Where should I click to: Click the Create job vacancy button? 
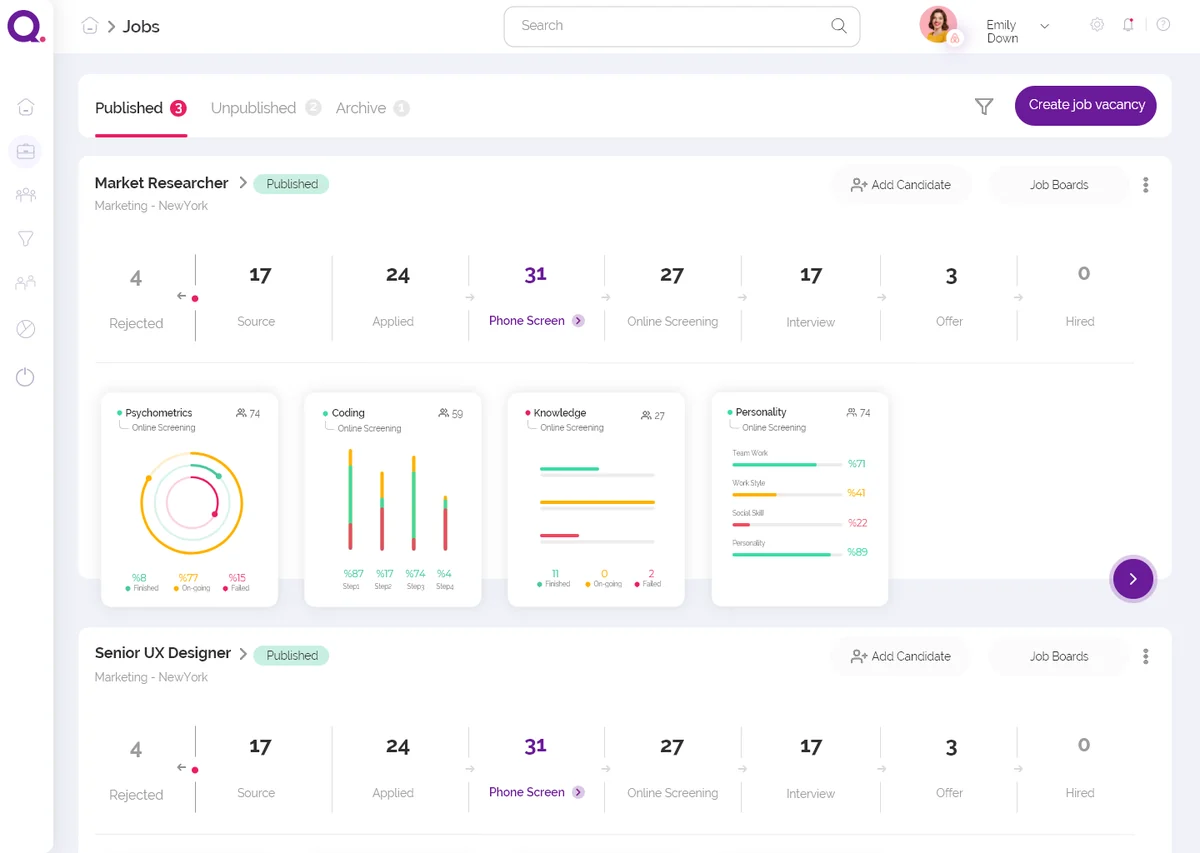click(x=1086, y=105)
